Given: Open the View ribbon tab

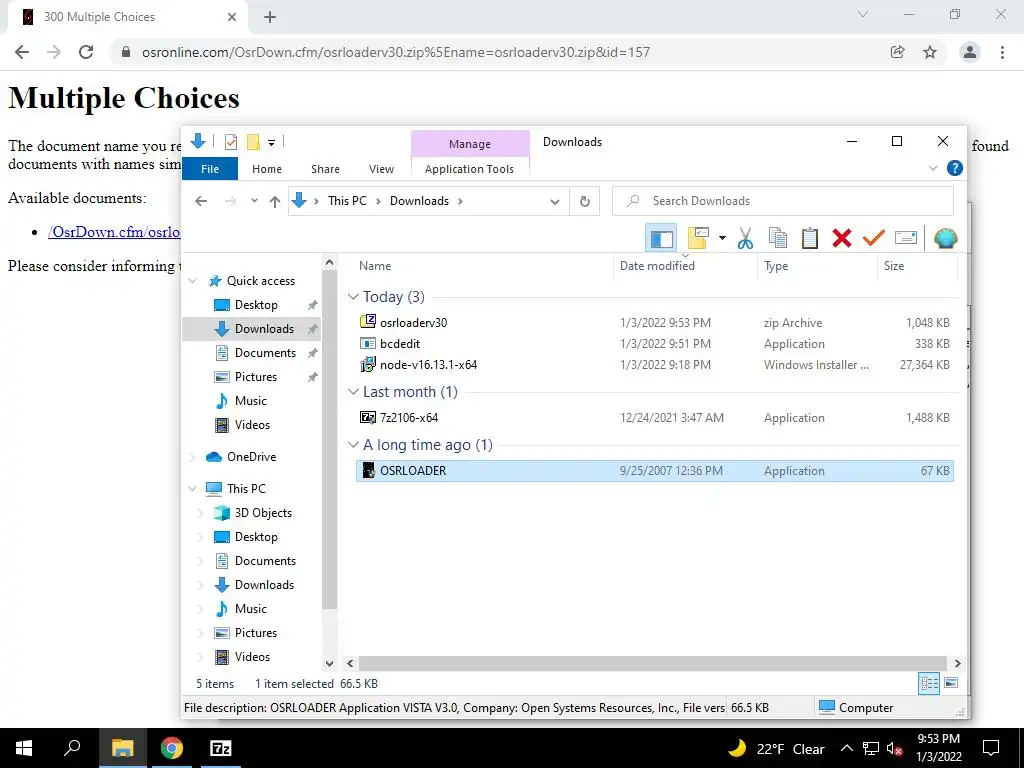Looking at the screenshot, I should tap(381, 169).
